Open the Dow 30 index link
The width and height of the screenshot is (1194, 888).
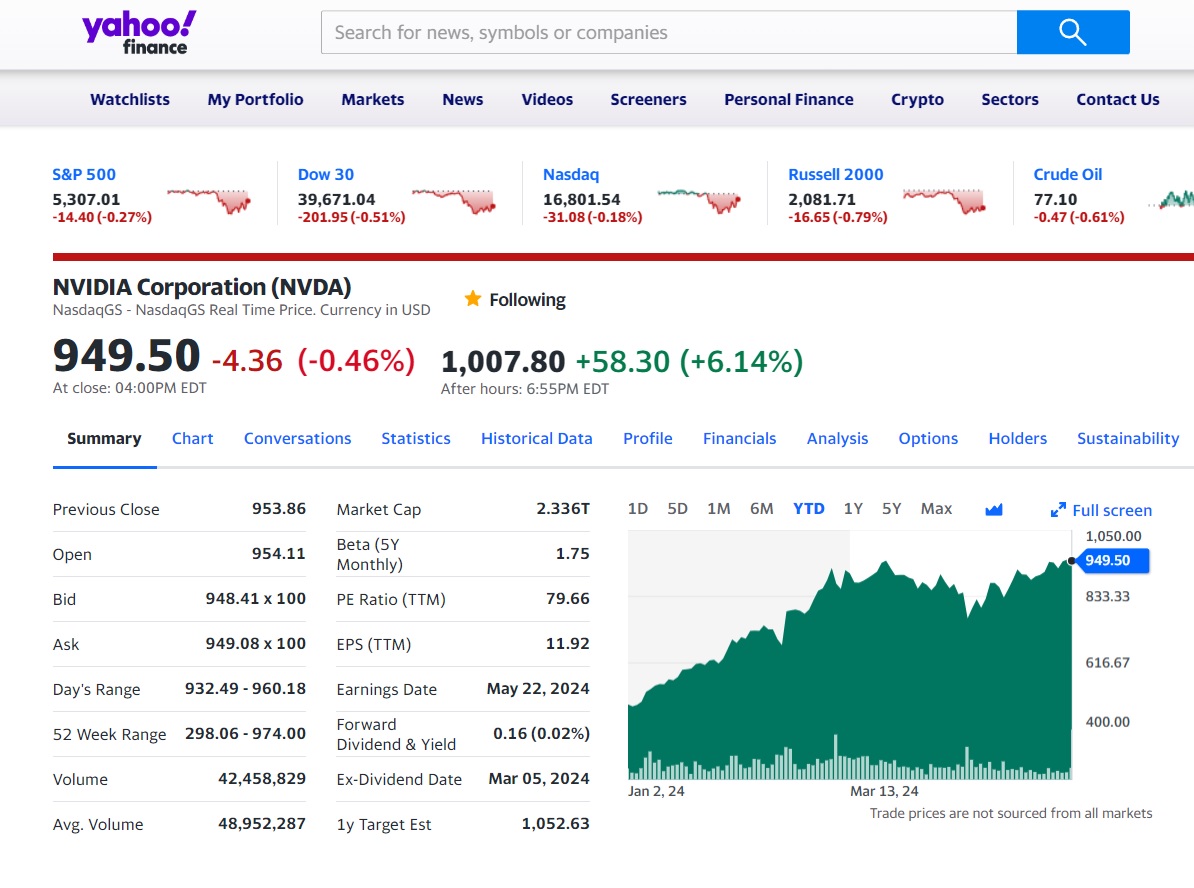tap(326, 174)
